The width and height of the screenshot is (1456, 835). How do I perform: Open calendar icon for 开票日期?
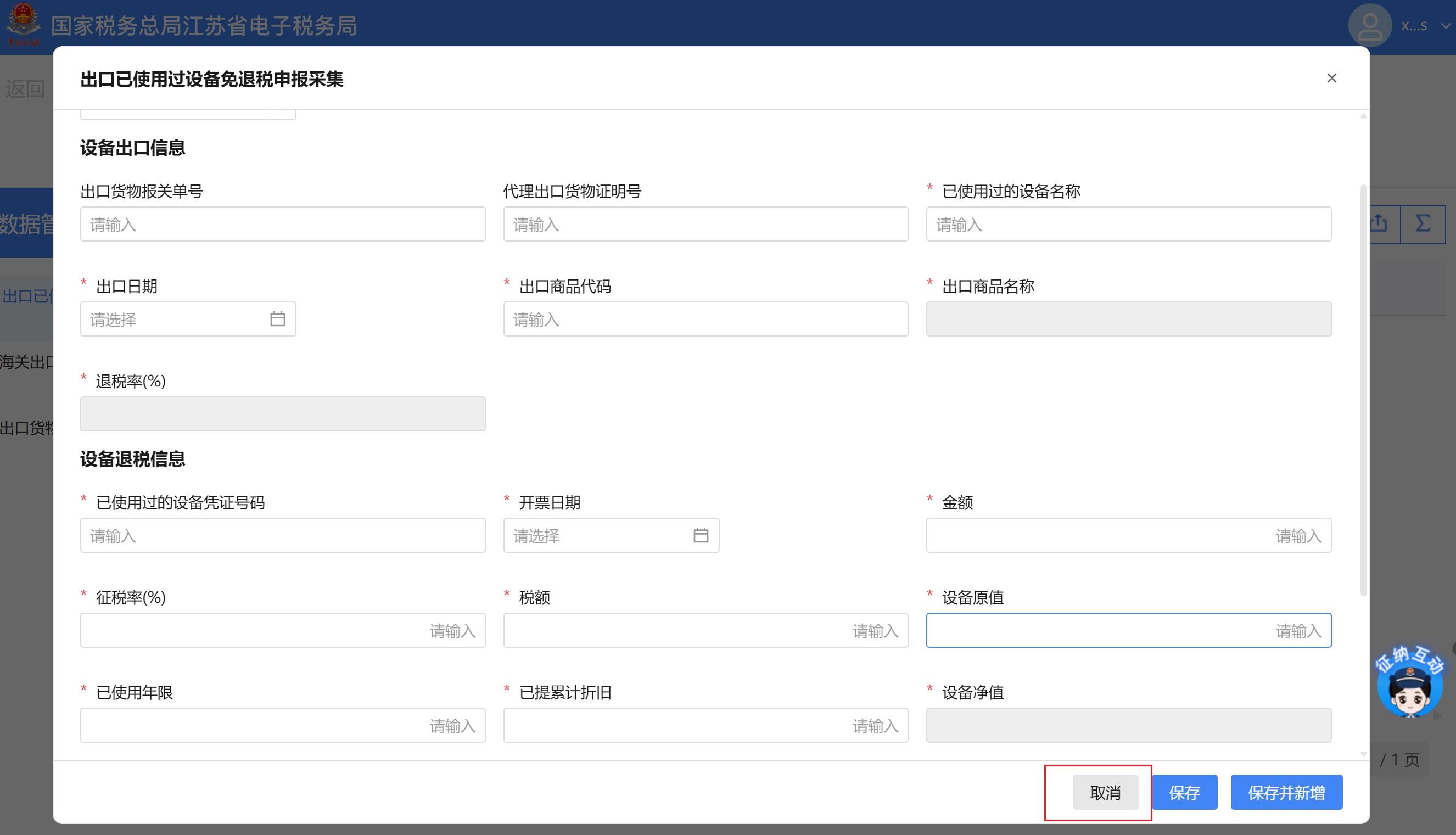coord(700,535)
